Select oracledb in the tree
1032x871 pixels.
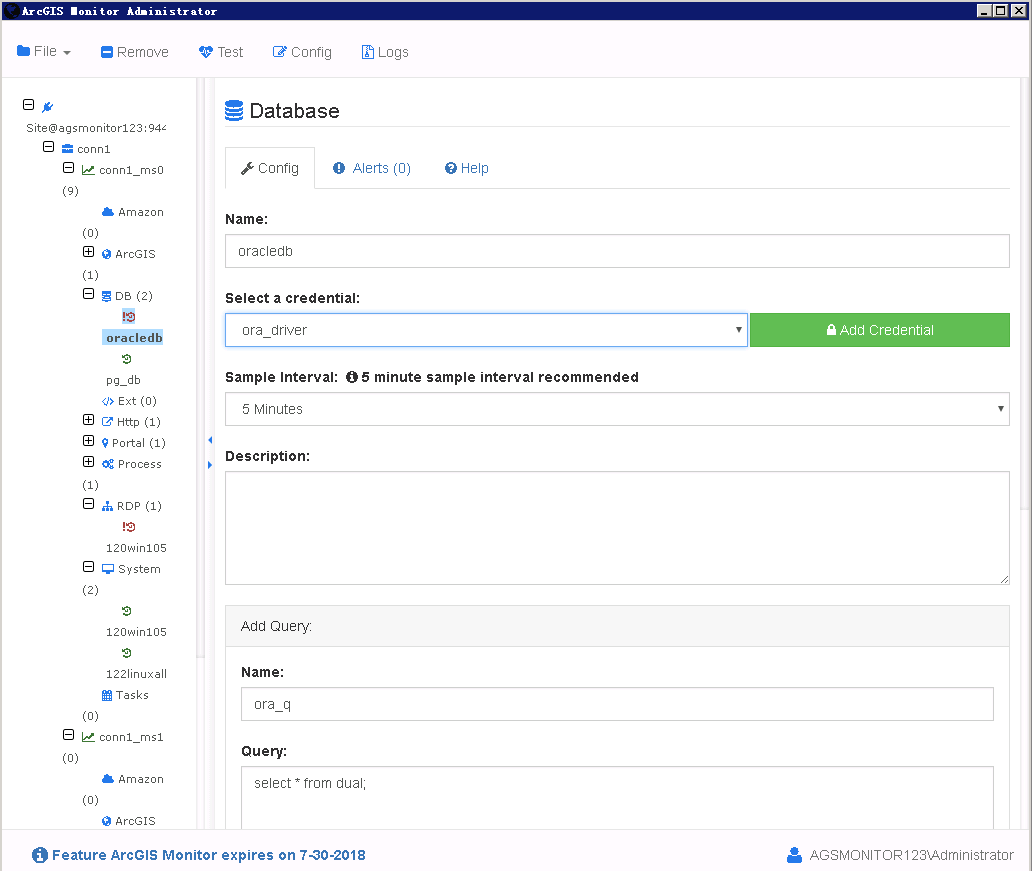coord(134,338)
